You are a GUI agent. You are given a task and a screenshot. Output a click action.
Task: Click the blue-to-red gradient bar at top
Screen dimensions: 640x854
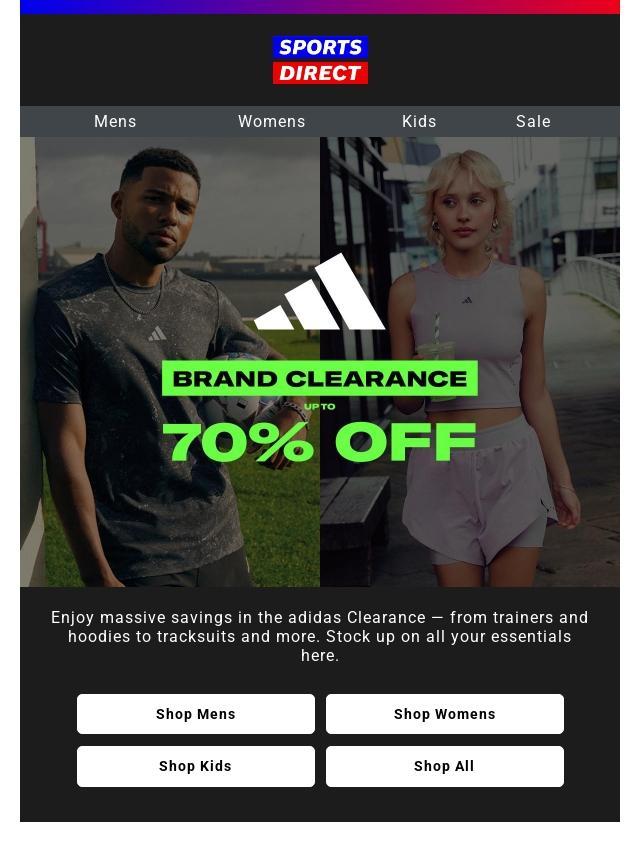point(320,7)
